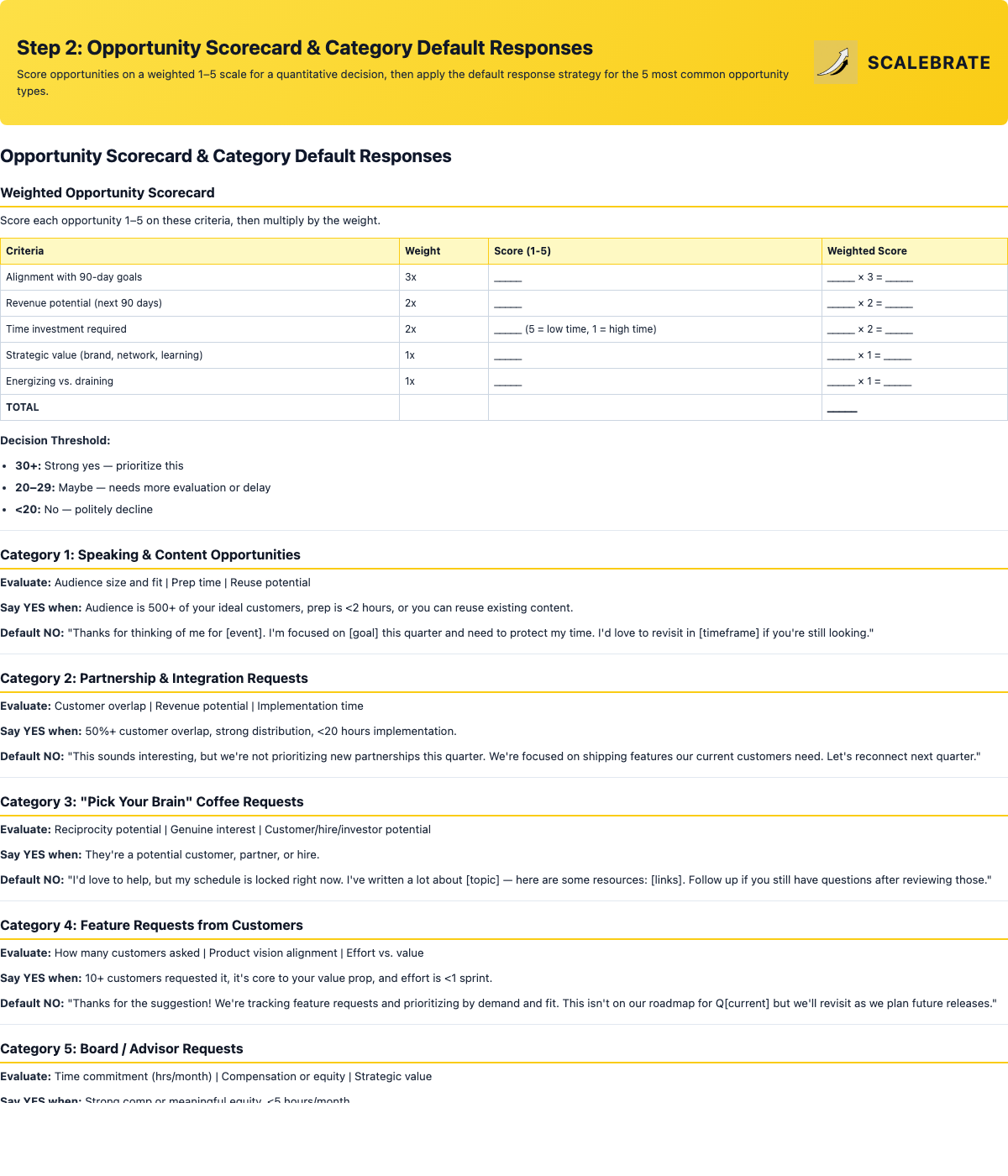Select 'Revenue potential (next 90 days)' cell
This screenshot has height=1176, width=1008.
pyautogui.click(x=200, y=303)
